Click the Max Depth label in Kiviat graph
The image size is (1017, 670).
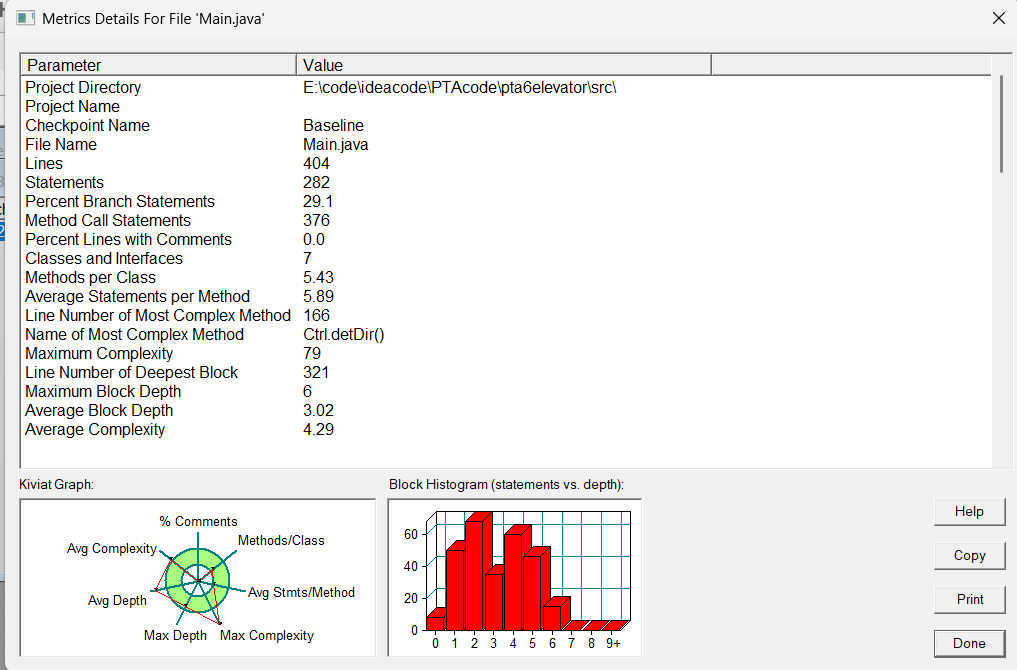tap(175, 636)
